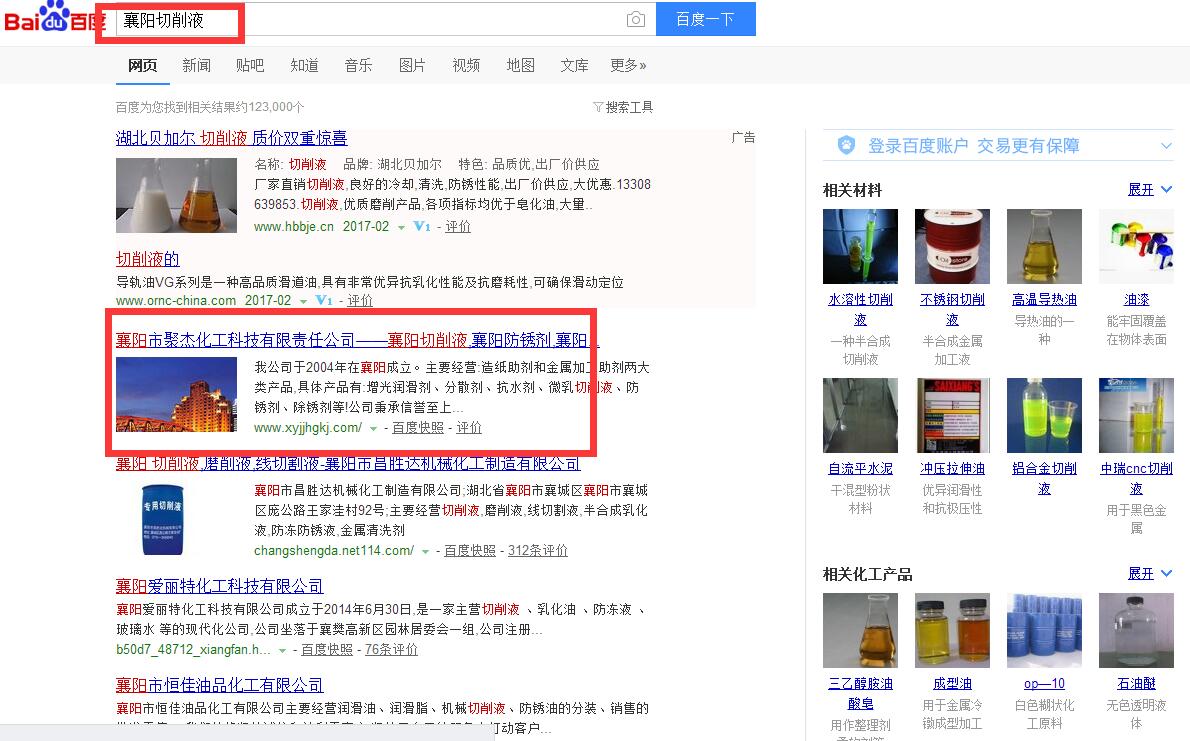
Task: Expand the 登录百度账户 banner chevron
Action: [1166, 146]
